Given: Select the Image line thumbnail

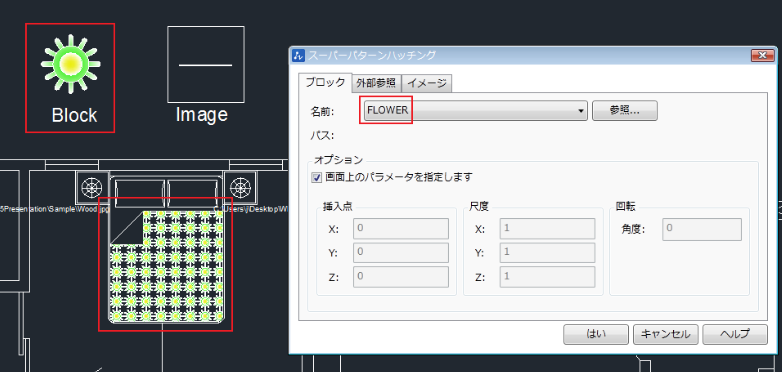Looking at the screenshot, I should pyautogui.click(x=205, y=65).
